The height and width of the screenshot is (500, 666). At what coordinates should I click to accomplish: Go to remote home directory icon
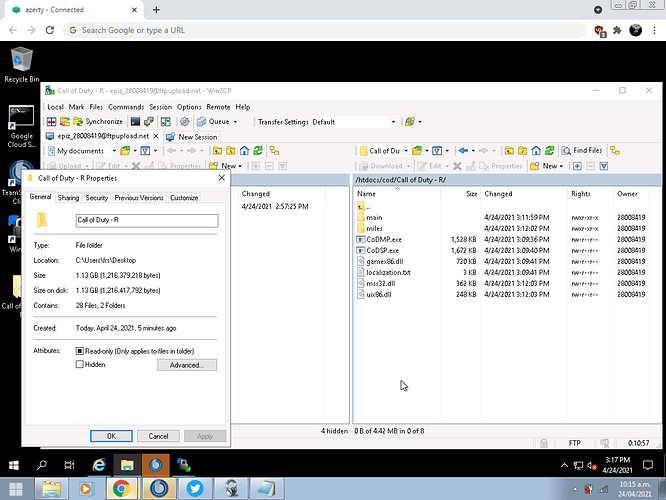click(536, 150)
